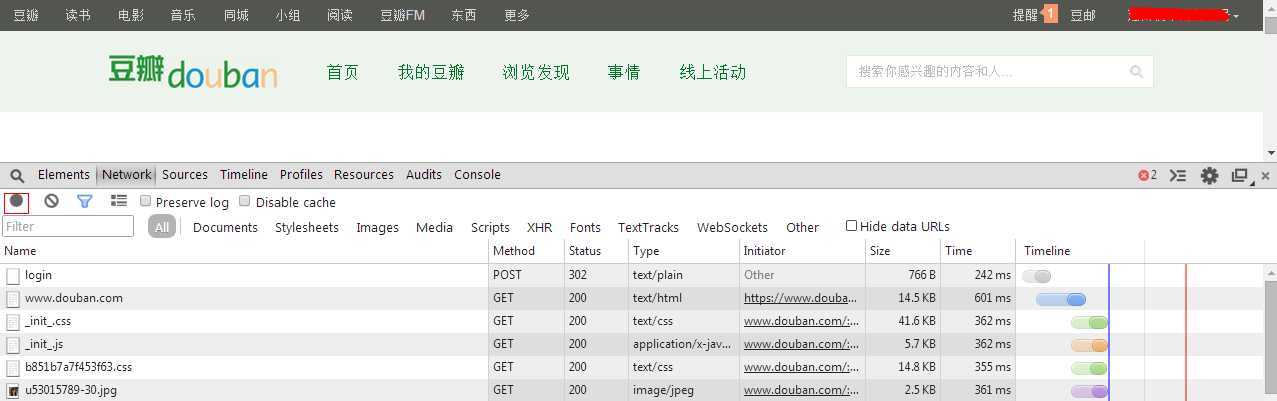Close the DevTools panel
Viewport: 1277px width, 401px height.
coord(1265,175)
